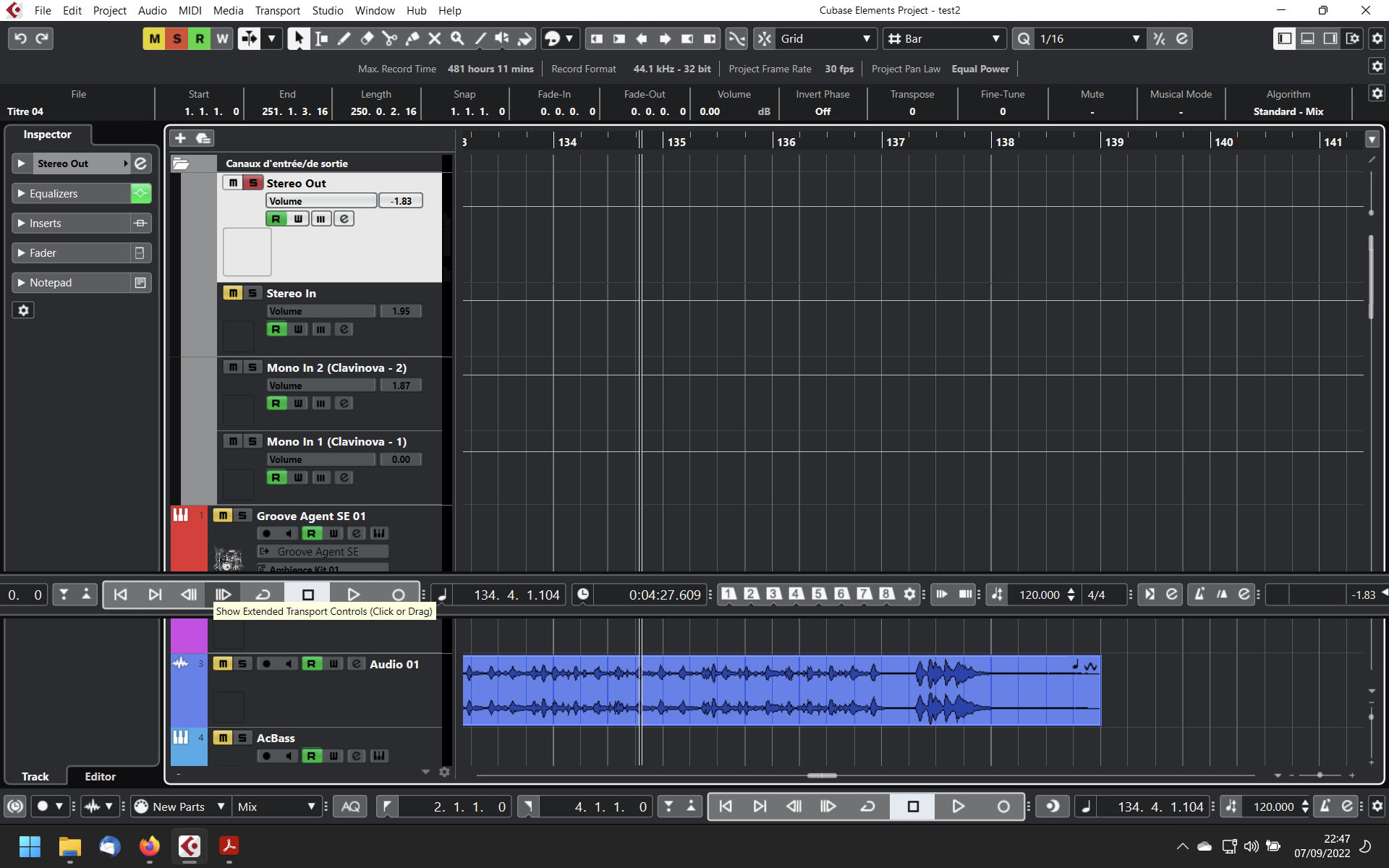Open the MIDI menu
Image resolution: width=1389 pixels, height=868 pixels.
[190, 10]
